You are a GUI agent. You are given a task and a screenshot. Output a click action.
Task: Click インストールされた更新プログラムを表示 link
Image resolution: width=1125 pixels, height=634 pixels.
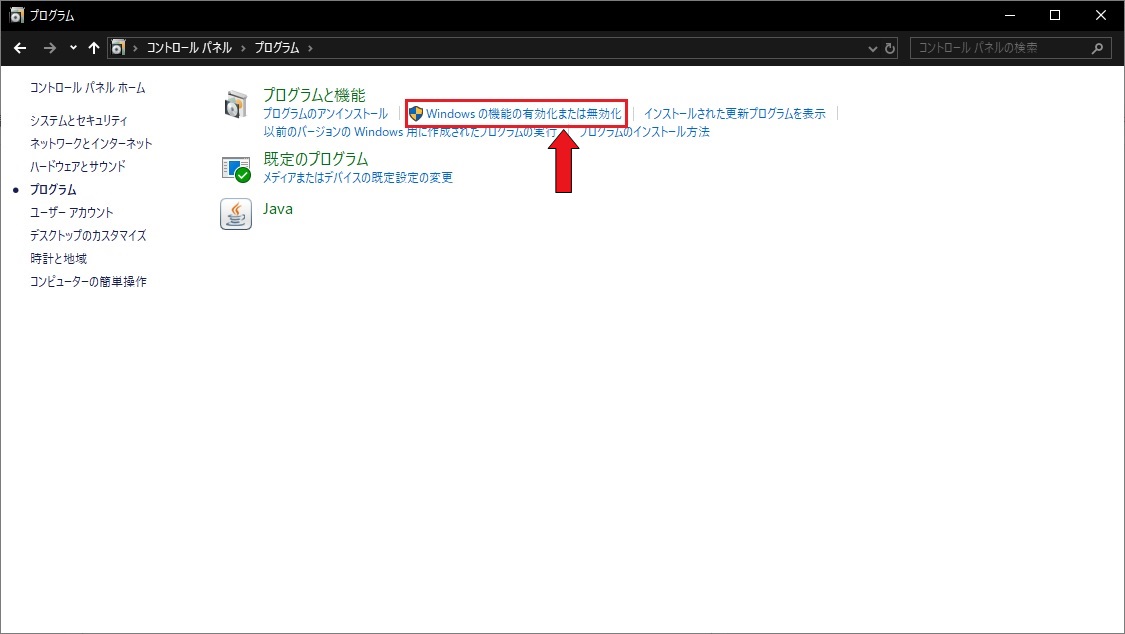(735, 113)
